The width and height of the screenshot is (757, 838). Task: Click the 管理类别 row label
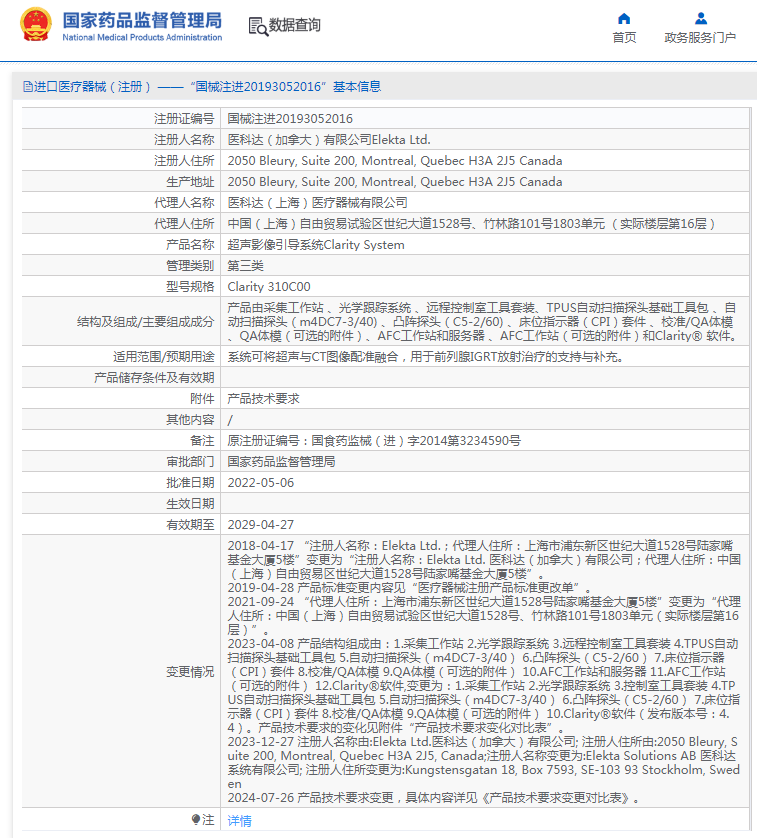[x=190, y=266]
